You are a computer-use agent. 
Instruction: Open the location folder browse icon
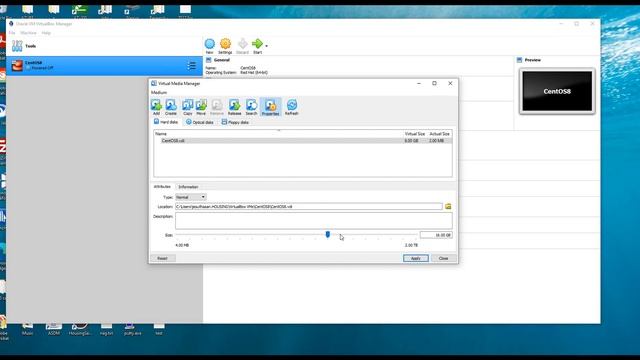click(448, 207)
